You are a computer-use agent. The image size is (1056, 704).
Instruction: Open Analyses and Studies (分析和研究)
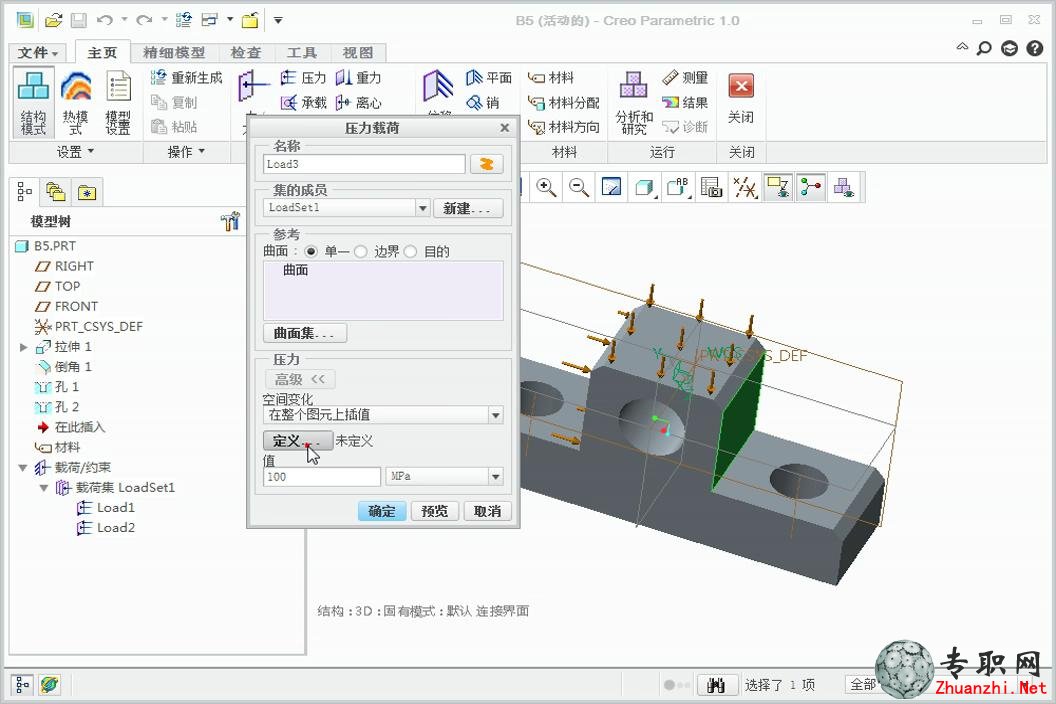(634, 102)
